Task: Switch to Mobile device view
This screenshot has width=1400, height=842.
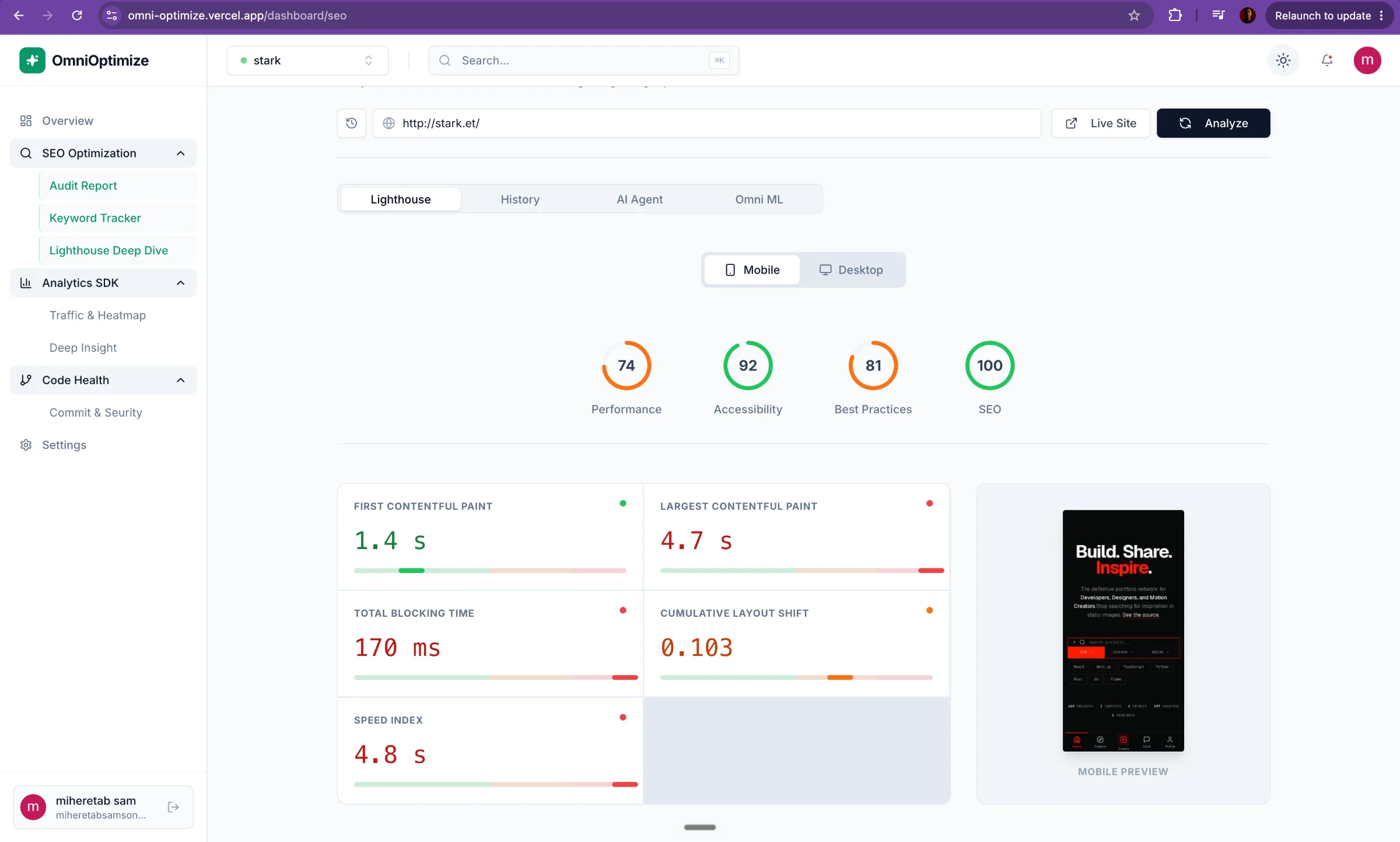Action: (752, 270)
